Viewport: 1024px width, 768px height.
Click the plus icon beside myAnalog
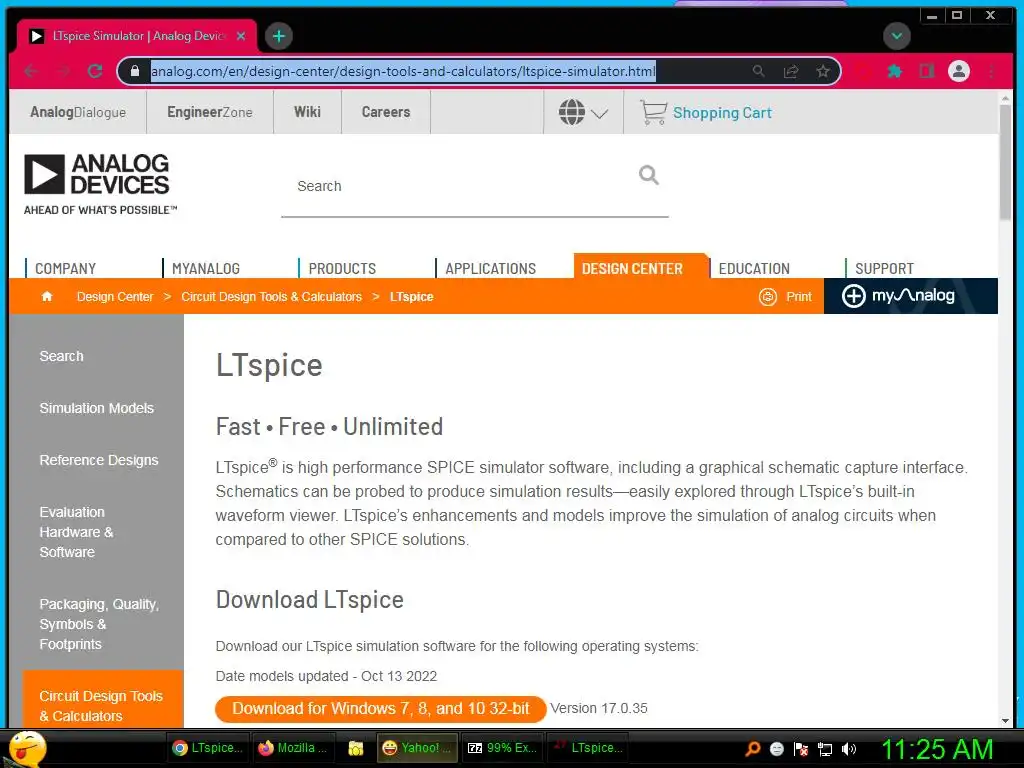(853, 296)
